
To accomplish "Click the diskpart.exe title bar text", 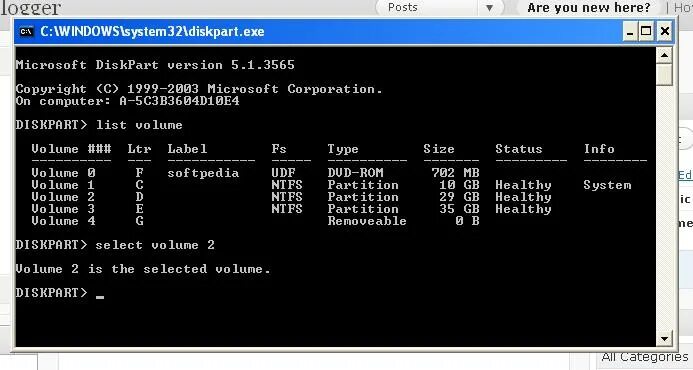I will pos(152,31).
